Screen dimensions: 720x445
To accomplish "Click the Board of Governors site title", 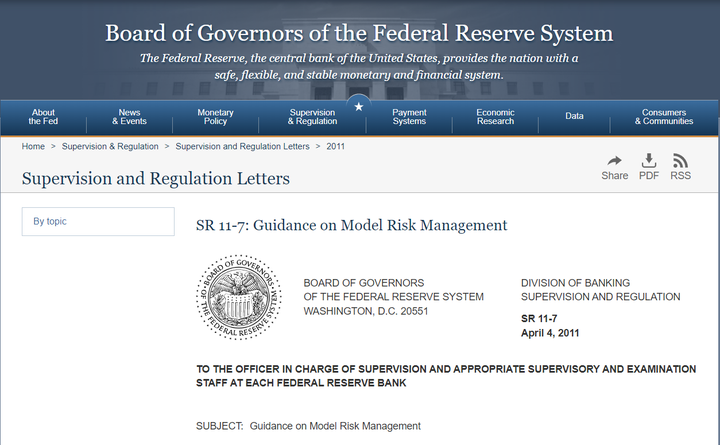I will pos(359,34).
